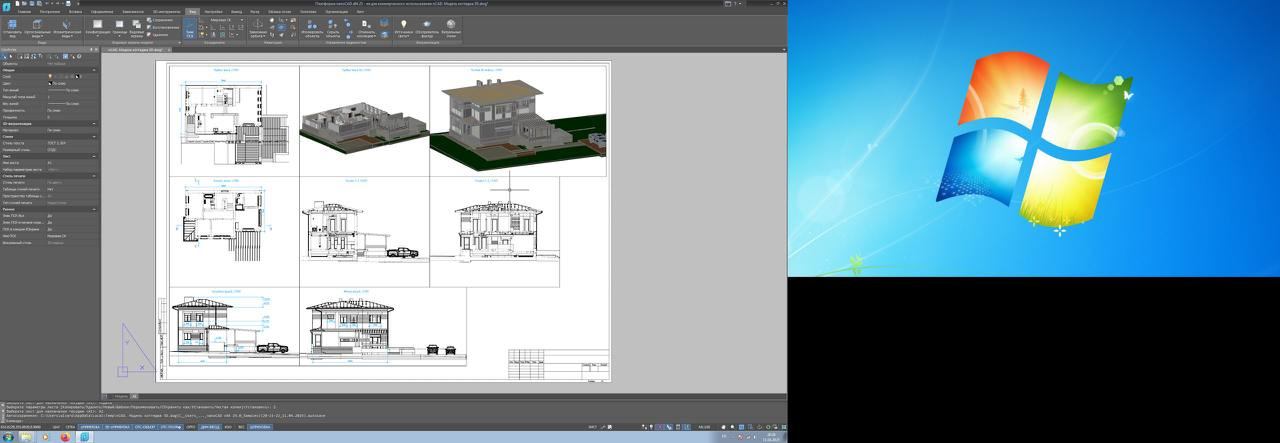Click ИЗО indicator in status bar
1280x443 pixels.
[229, 426]
